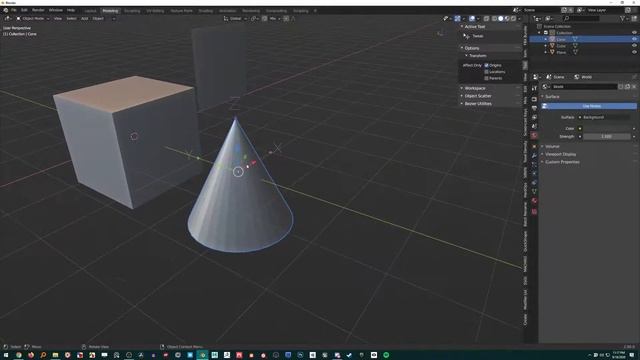
Task: Open the outliner filter dropdown
Action: 623,19
